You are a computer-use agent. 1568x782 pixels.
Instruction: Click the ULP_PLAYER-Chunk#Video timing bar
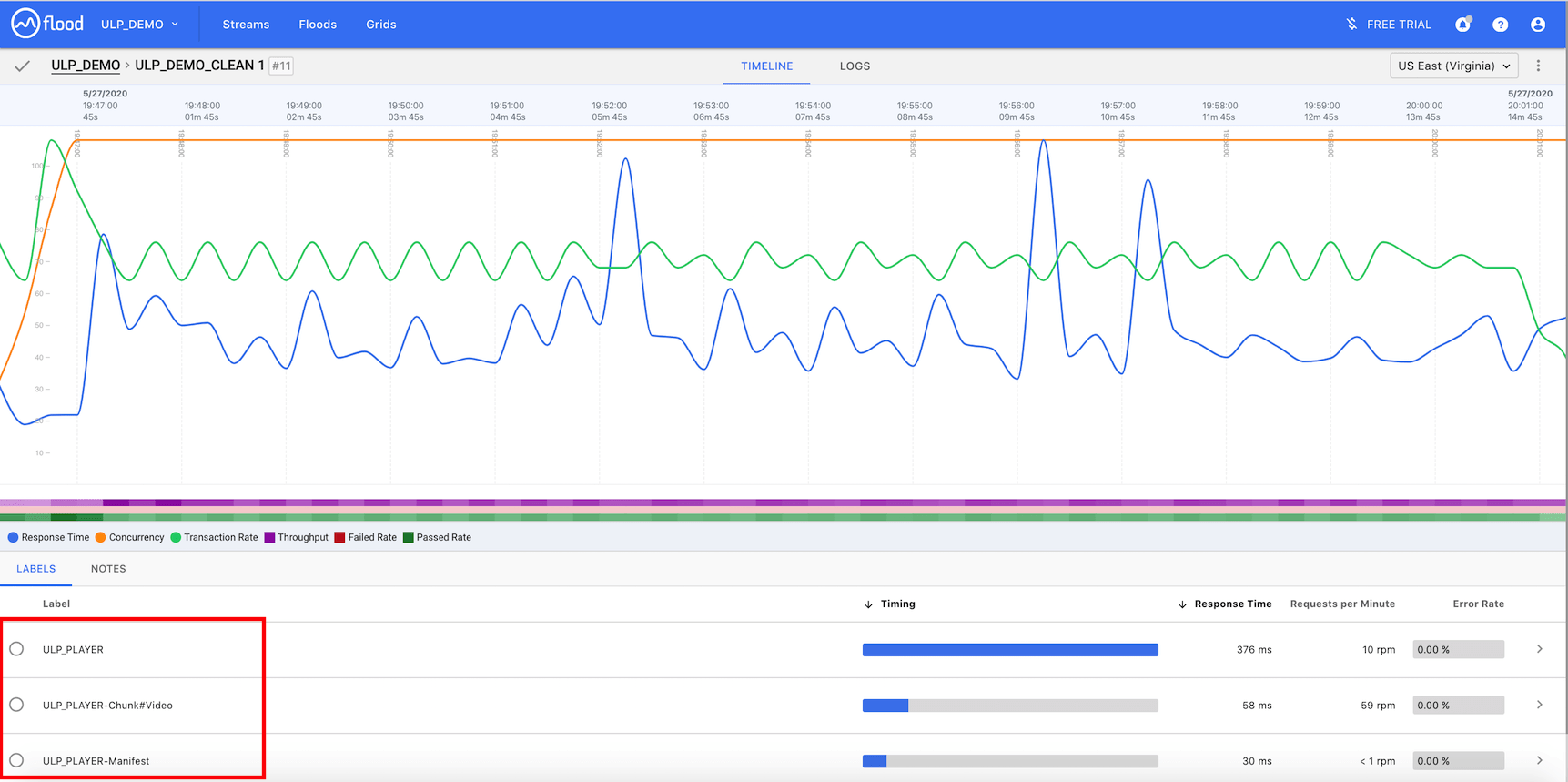pos(1010,706)
